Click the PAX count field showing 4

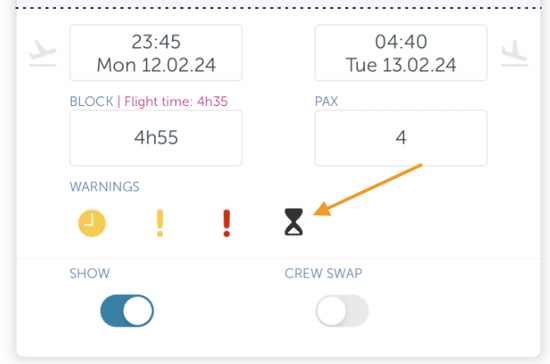tap(401, 138)
